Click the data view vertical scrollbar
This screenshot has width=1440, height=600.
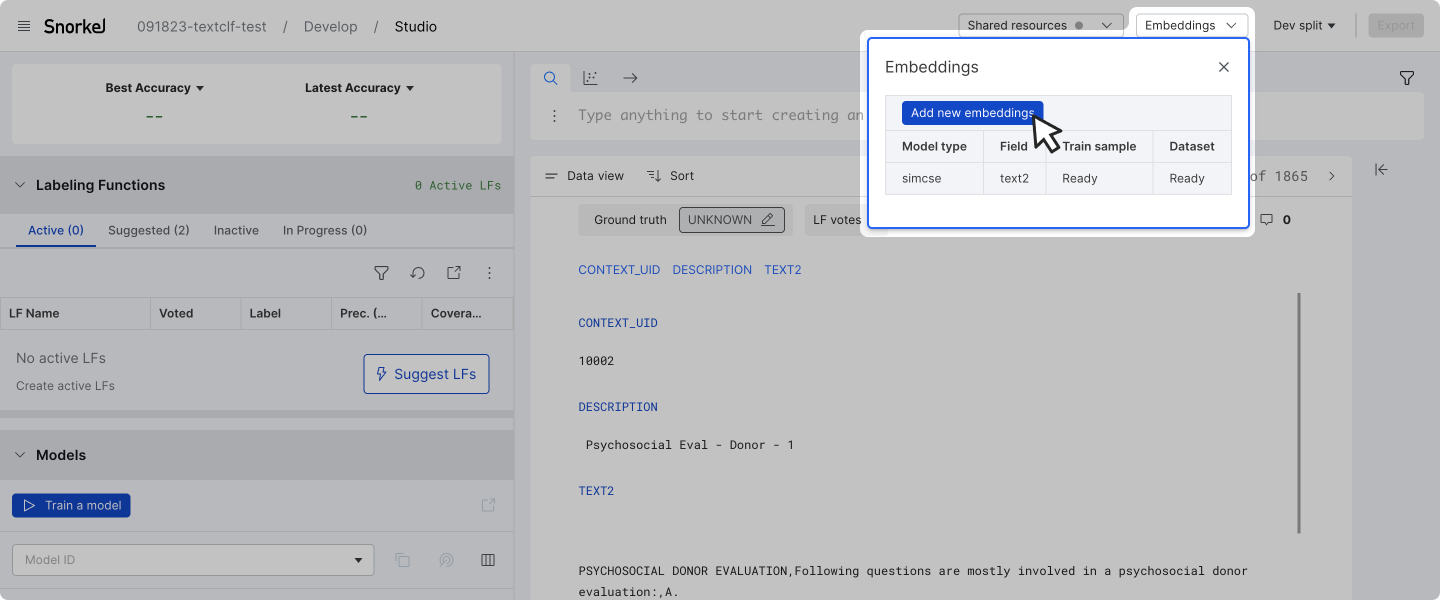point(1299,412)
